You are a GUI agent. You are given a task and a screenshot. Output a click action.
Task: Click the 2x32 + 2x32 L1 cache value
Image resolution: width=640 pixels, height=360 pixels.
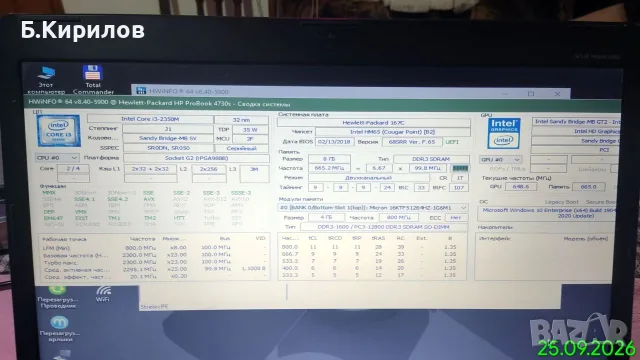coord(150,169)
